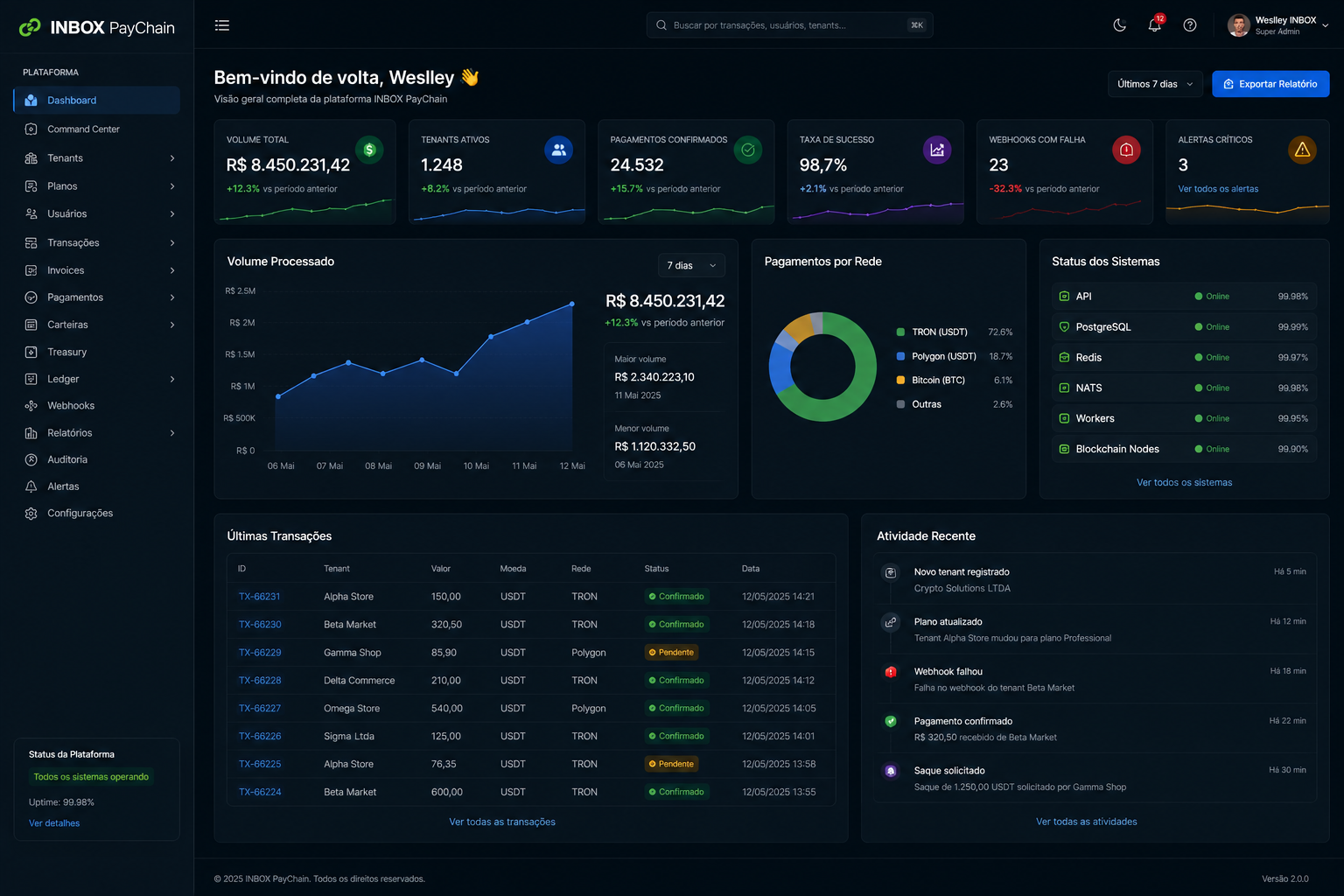
Task: Open the Weslley INBOX user menu
Action: pyautogui.click(x=1277, y=25)
